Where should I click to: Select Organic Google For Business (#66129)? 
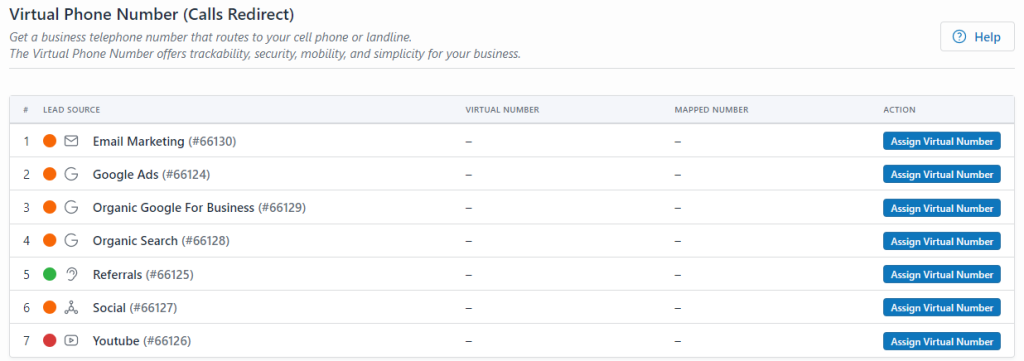pyautogui.click(x=199, y=208)
